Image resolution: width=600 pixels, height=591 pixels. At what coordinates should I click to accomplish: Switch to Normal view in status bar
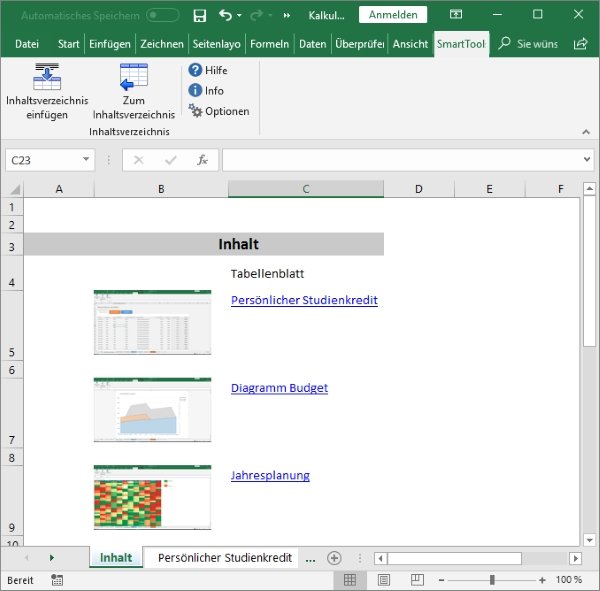tap(350, 580)
